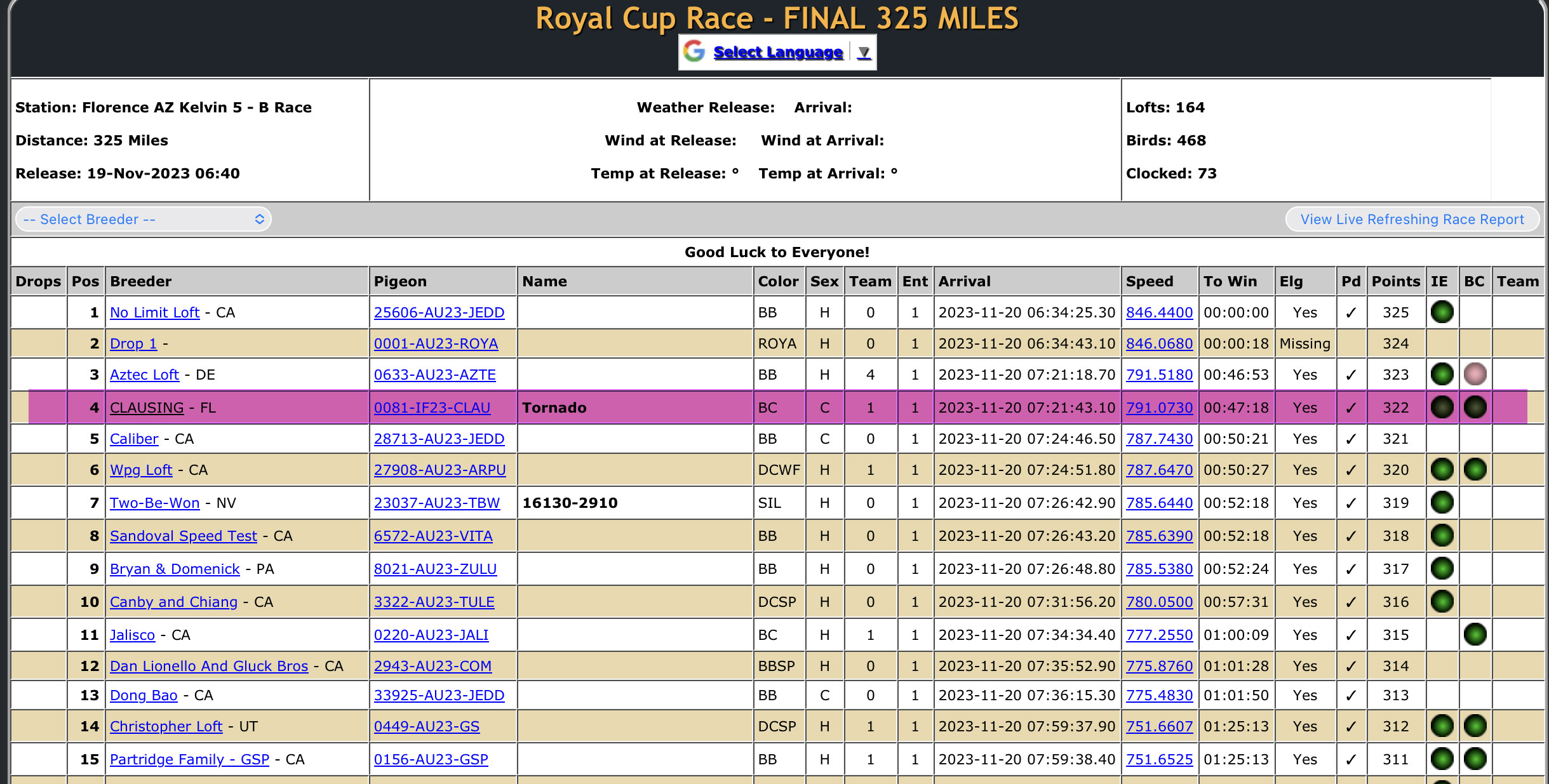
Task: Open the Select Breeder dropdown
Action: tap(144, 219)
